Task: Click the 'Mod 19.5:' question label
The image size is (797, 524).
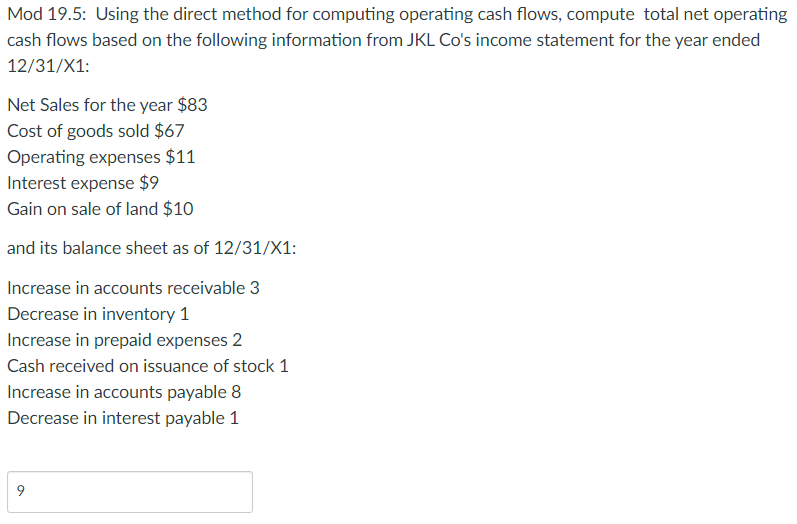Action: tap(47, 14)
